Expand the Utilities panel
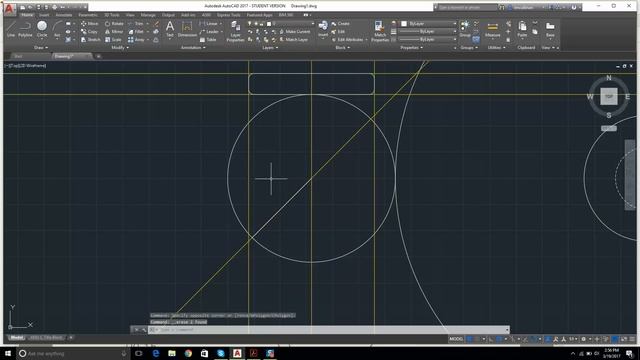The height and width of the screenshot is (360, 640). tap(496, 48)
